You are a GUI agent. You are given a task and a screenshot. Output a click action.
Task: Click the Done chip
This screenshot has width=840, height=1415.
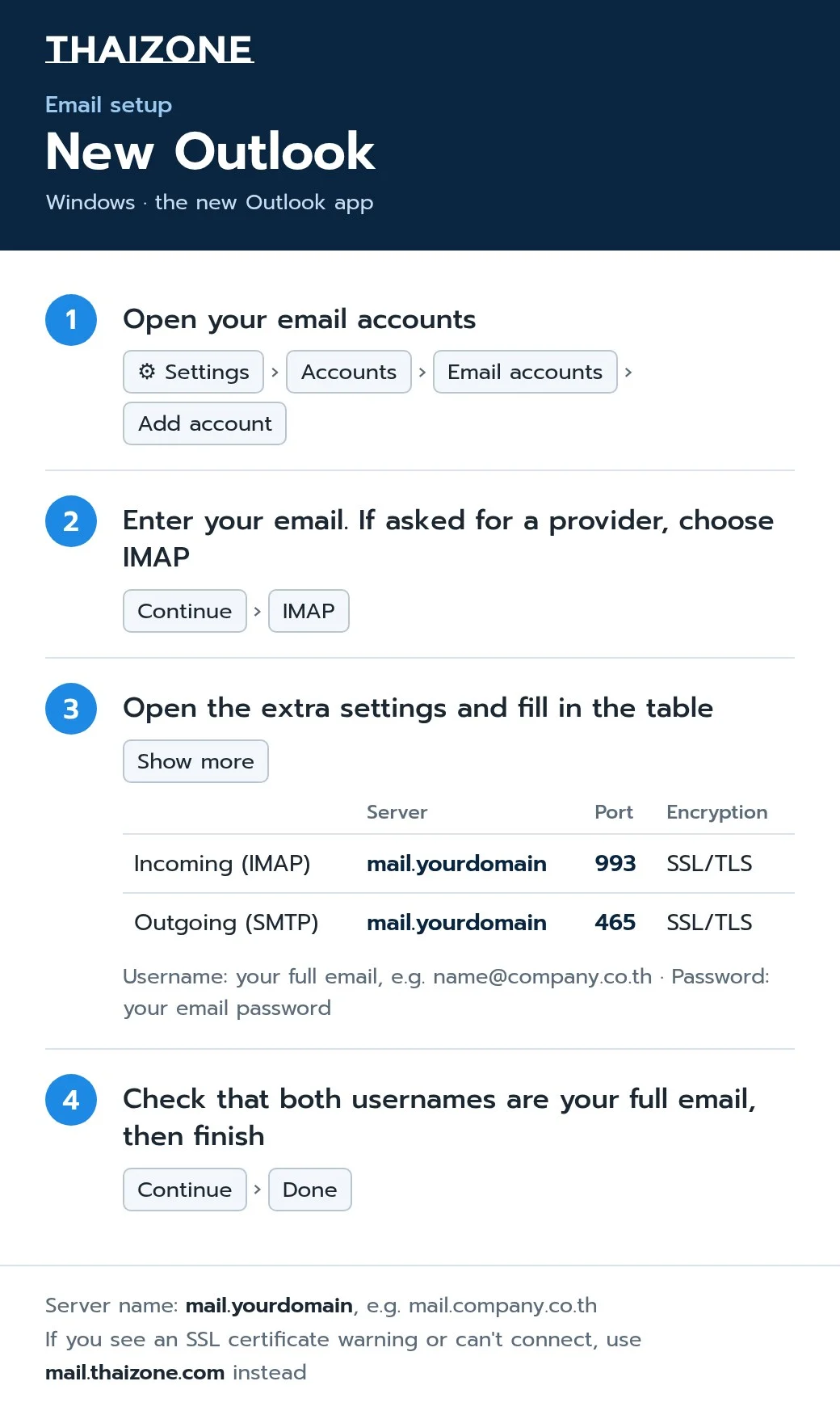coord(310,1190)
